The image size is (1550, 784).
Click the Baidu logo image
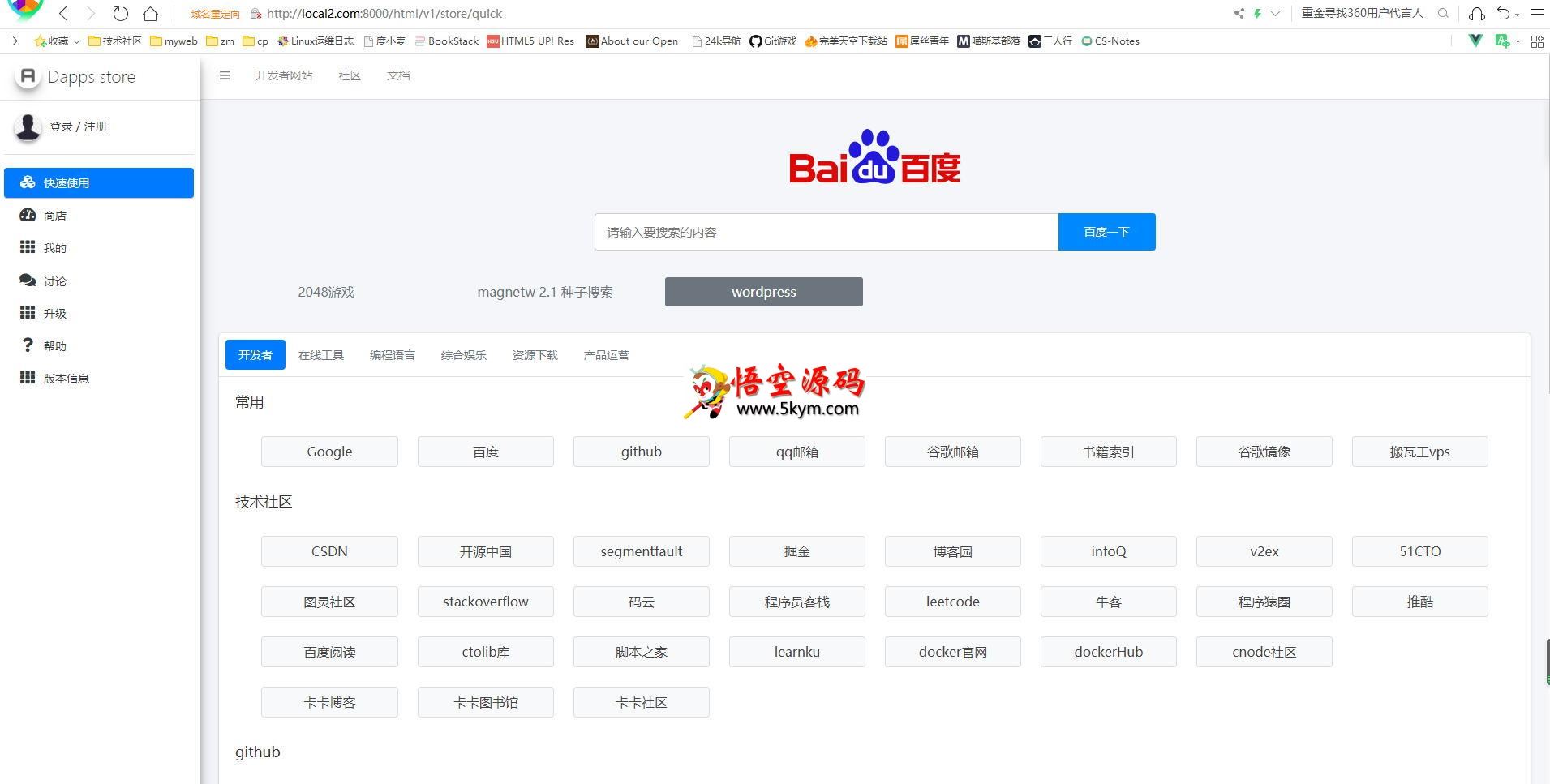874,156
